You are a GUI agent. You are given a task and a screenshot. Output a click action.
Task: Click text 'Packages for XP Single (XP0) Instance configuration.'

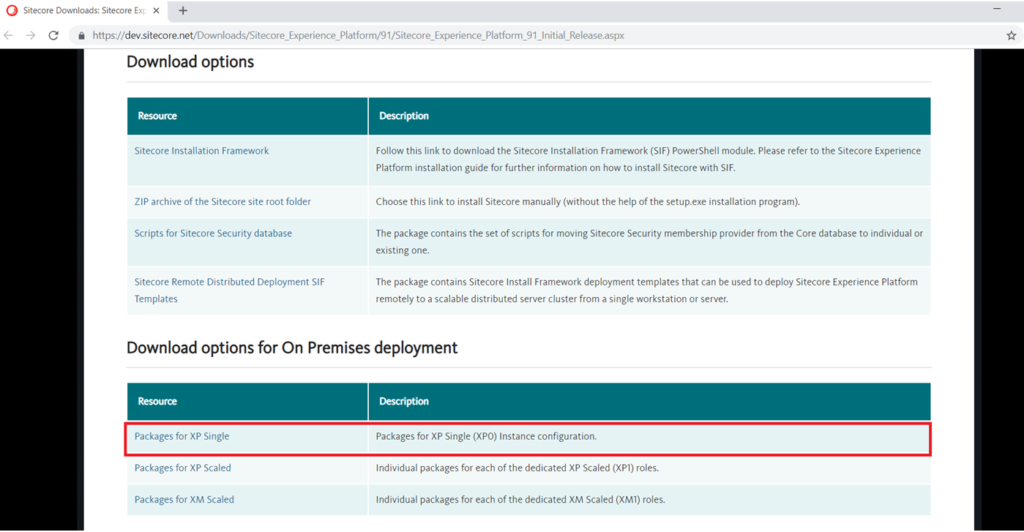[x=486, y=436]
